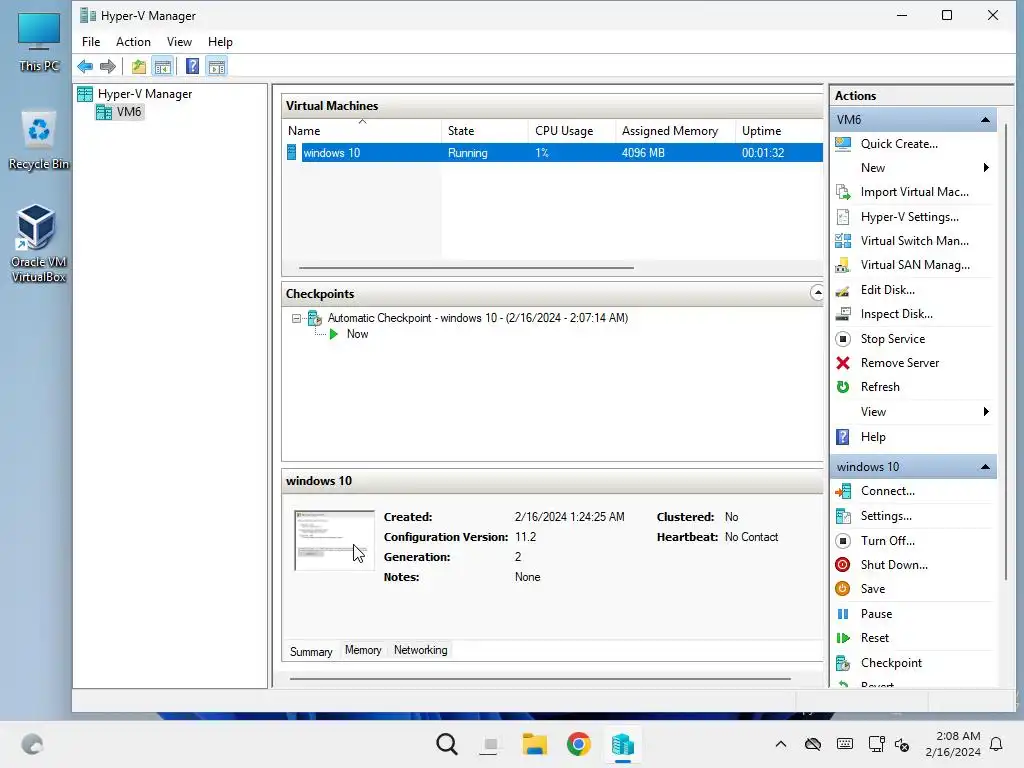Open the Action menu
Screen dimensions: 1024x768
(133, 42)
